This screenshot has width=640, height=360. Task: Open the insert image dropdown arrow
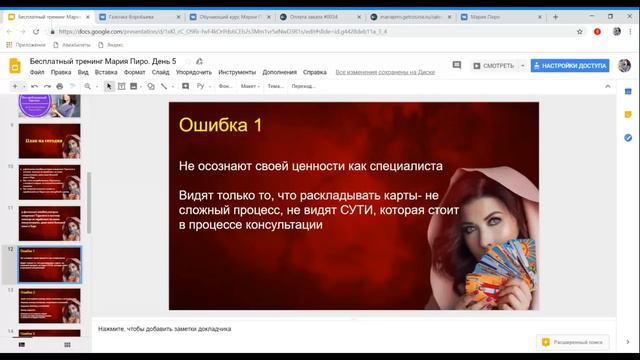[141, 87]
